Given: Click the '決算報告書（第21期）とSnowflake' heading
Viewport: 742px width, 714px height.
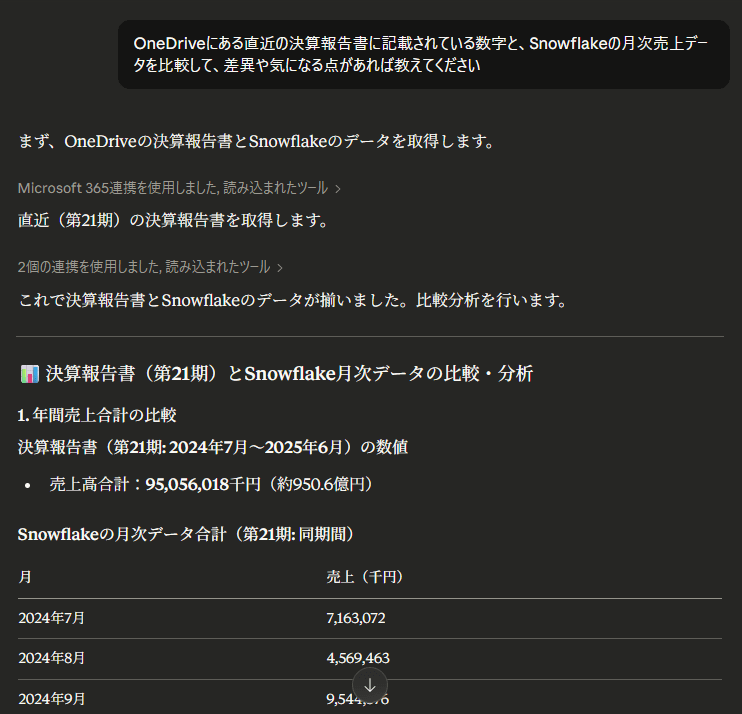Looking at the screenshot, I should (x=289, y=374).
